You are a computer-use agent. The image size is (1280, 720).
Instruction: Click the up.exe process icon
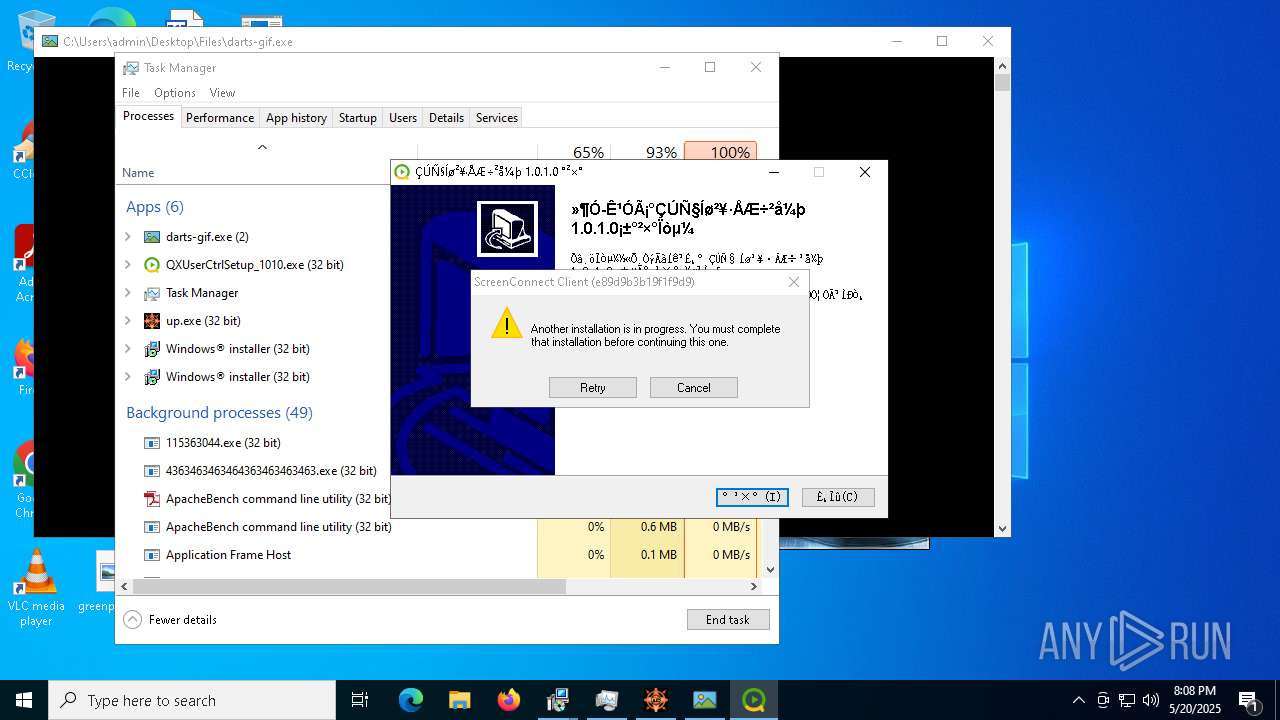click(152, 321)
